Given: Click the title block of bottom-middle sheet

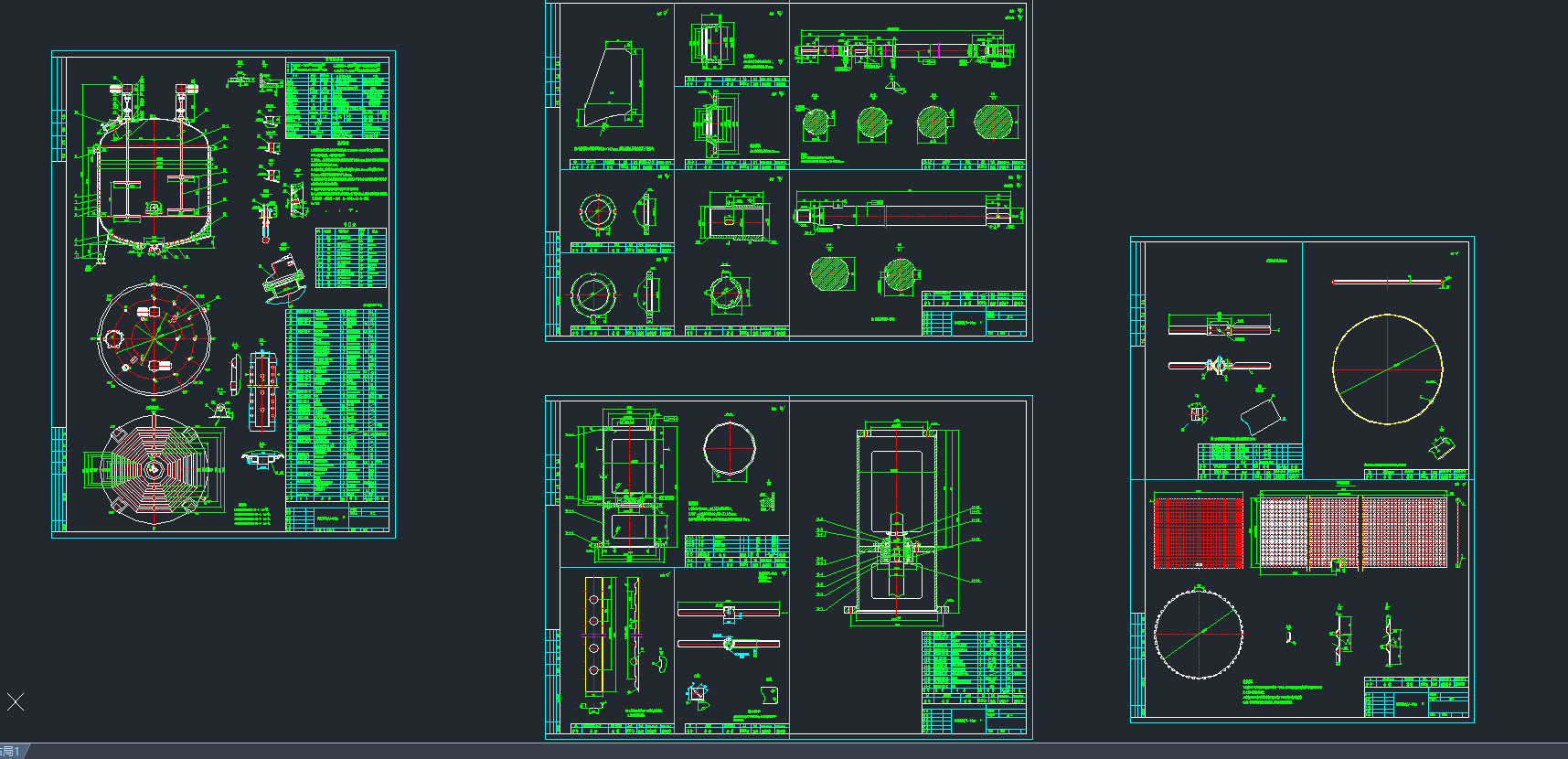Looking at the screenshot, I should tap(974, 681).
